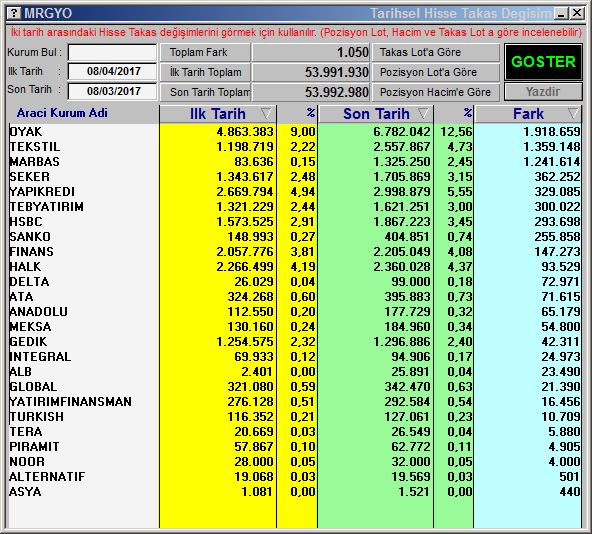Select the NOOR row name

27,462
